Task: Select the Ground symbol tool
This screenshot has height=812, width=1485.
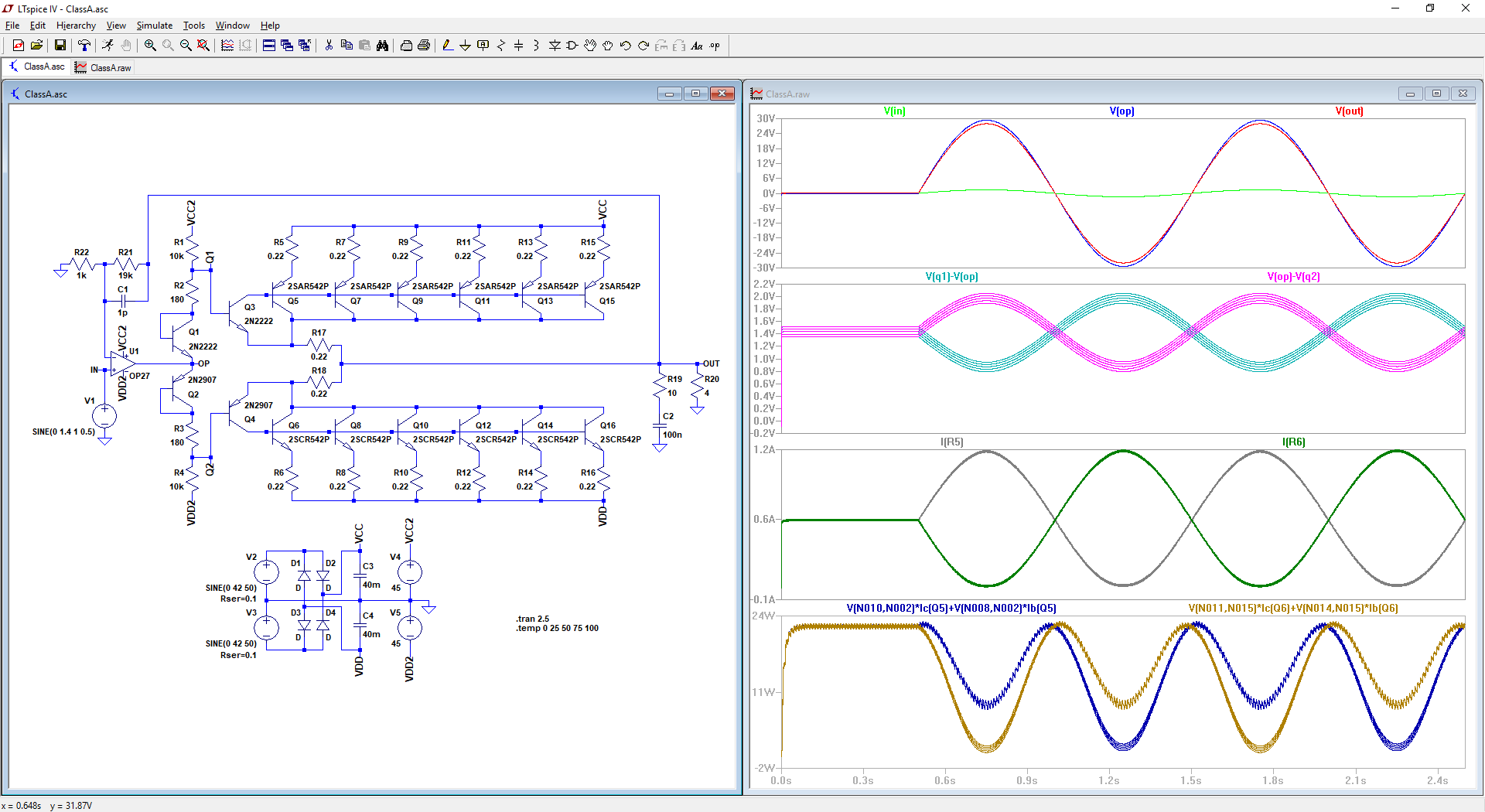Action: (x=465, y=46)
